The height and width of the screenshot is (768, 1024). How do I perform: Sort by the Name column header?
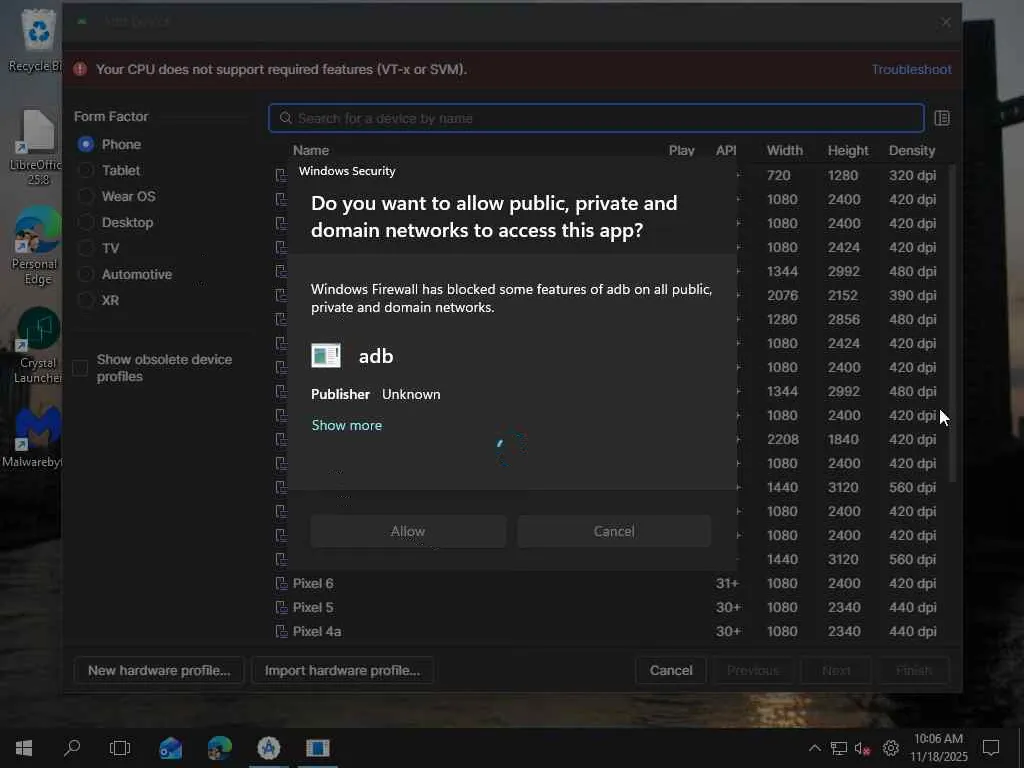311,150
